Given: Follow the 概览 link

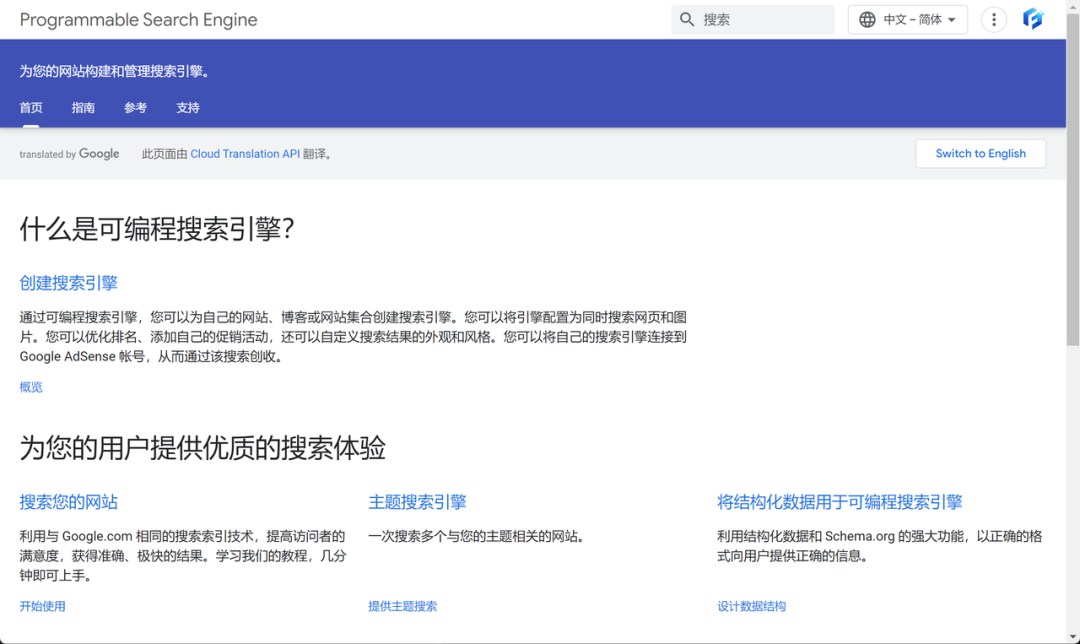Looking at the screenshot, I should [x=31, y=387].
